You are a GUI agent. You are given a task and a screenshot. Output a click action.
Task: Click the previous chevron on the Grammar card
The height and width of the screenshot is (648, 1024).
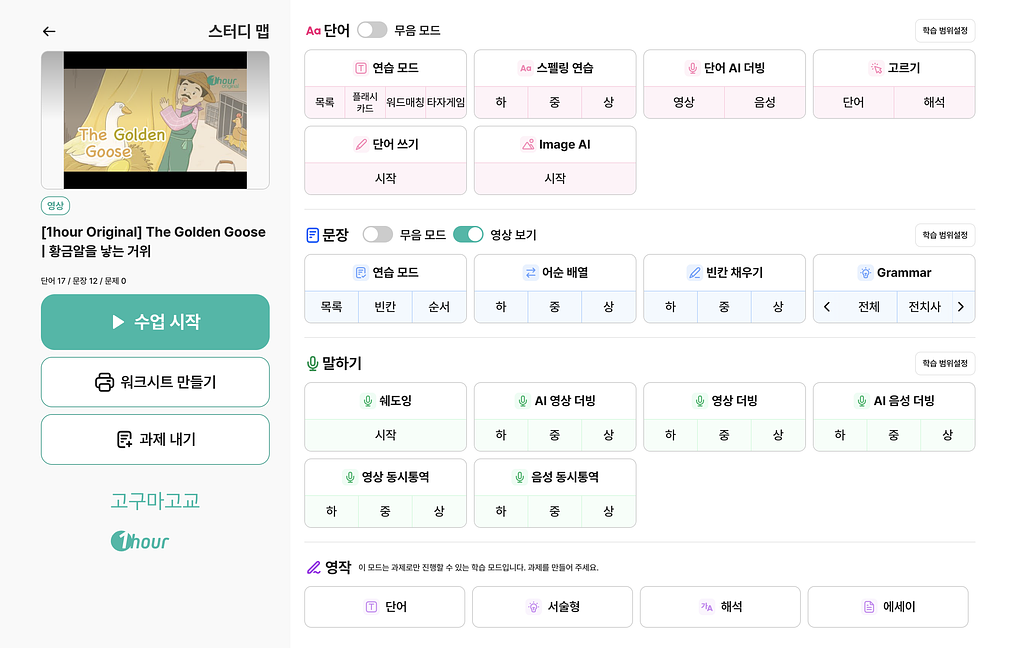(826, 307)
